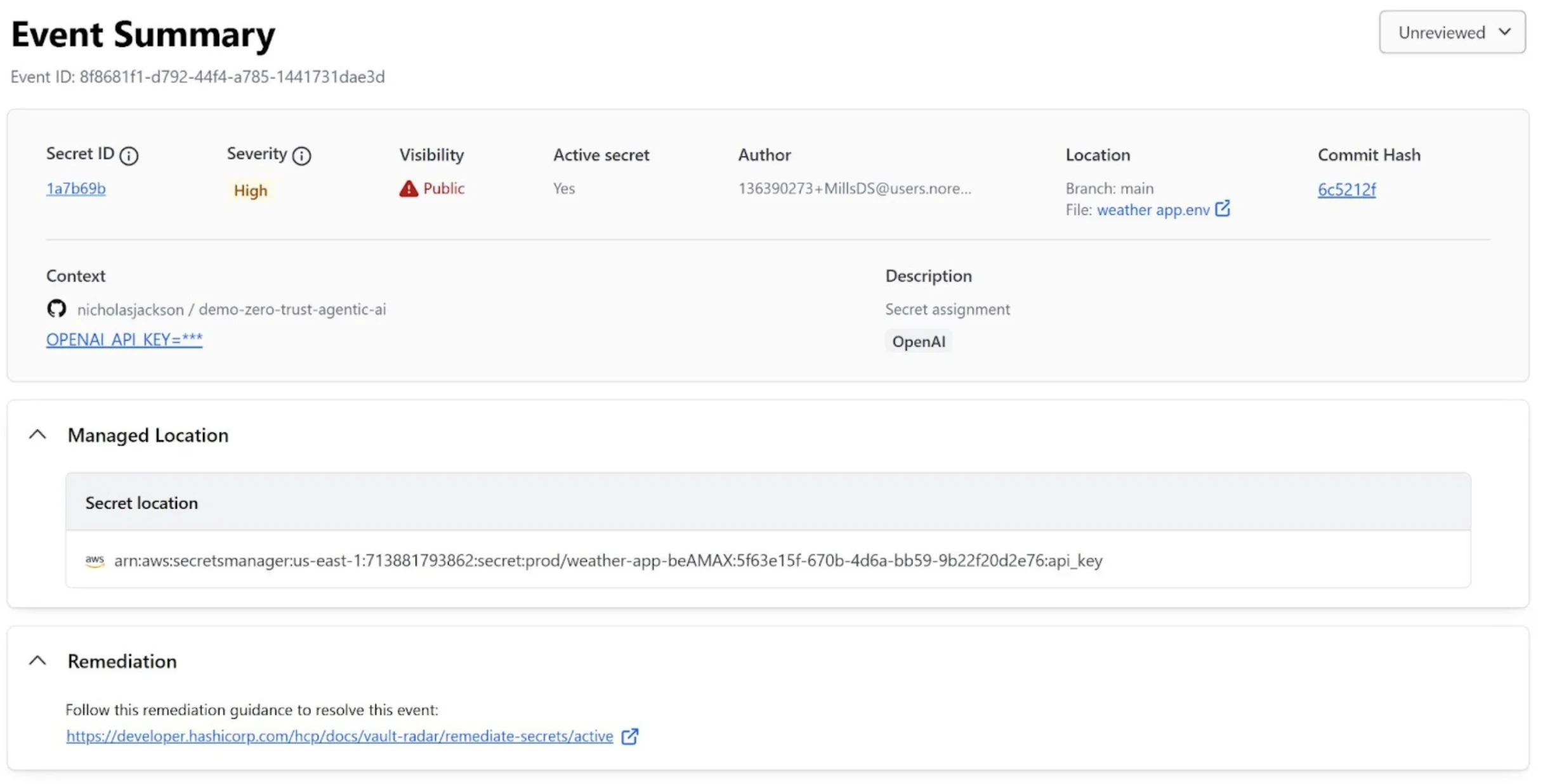The image size is (1543, 784).
Task: Collapse the Remediation section
Action: [38, 661]
